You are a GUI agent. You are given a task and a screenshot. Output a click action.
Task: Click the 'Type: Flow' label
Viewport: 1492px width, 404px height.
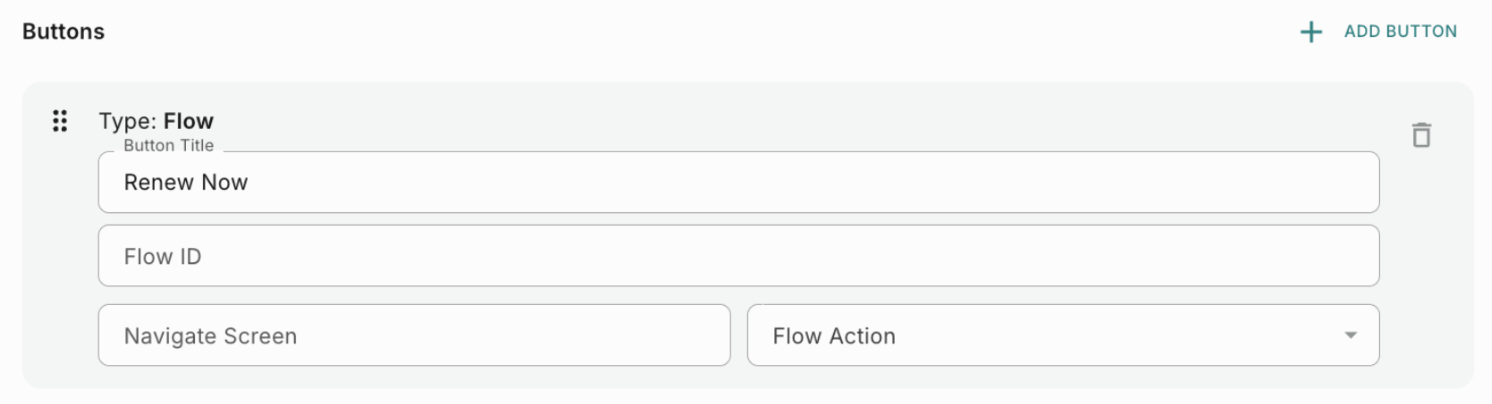tap(156, 122)
